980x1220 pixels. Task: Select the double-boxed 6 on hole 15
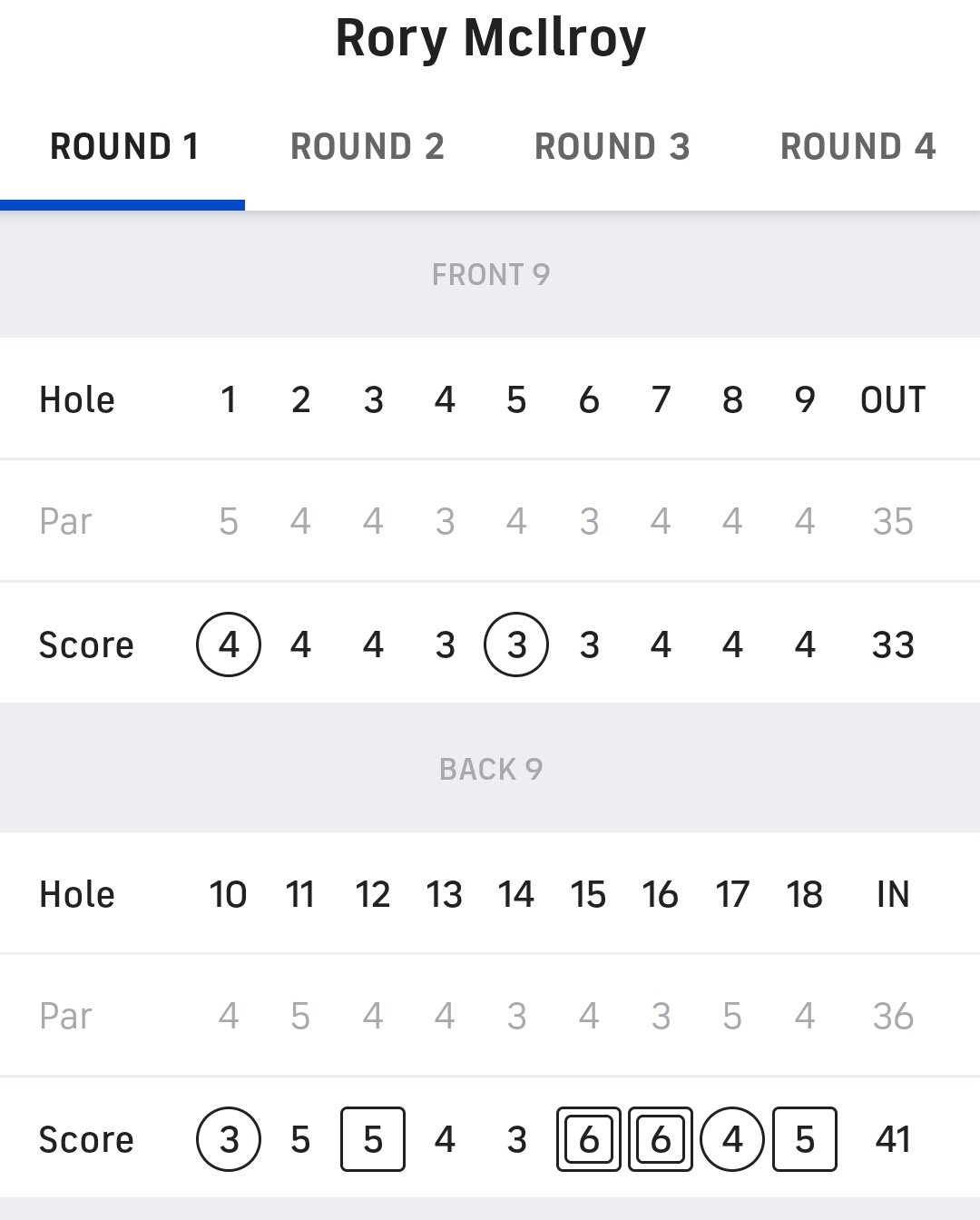588,1139
